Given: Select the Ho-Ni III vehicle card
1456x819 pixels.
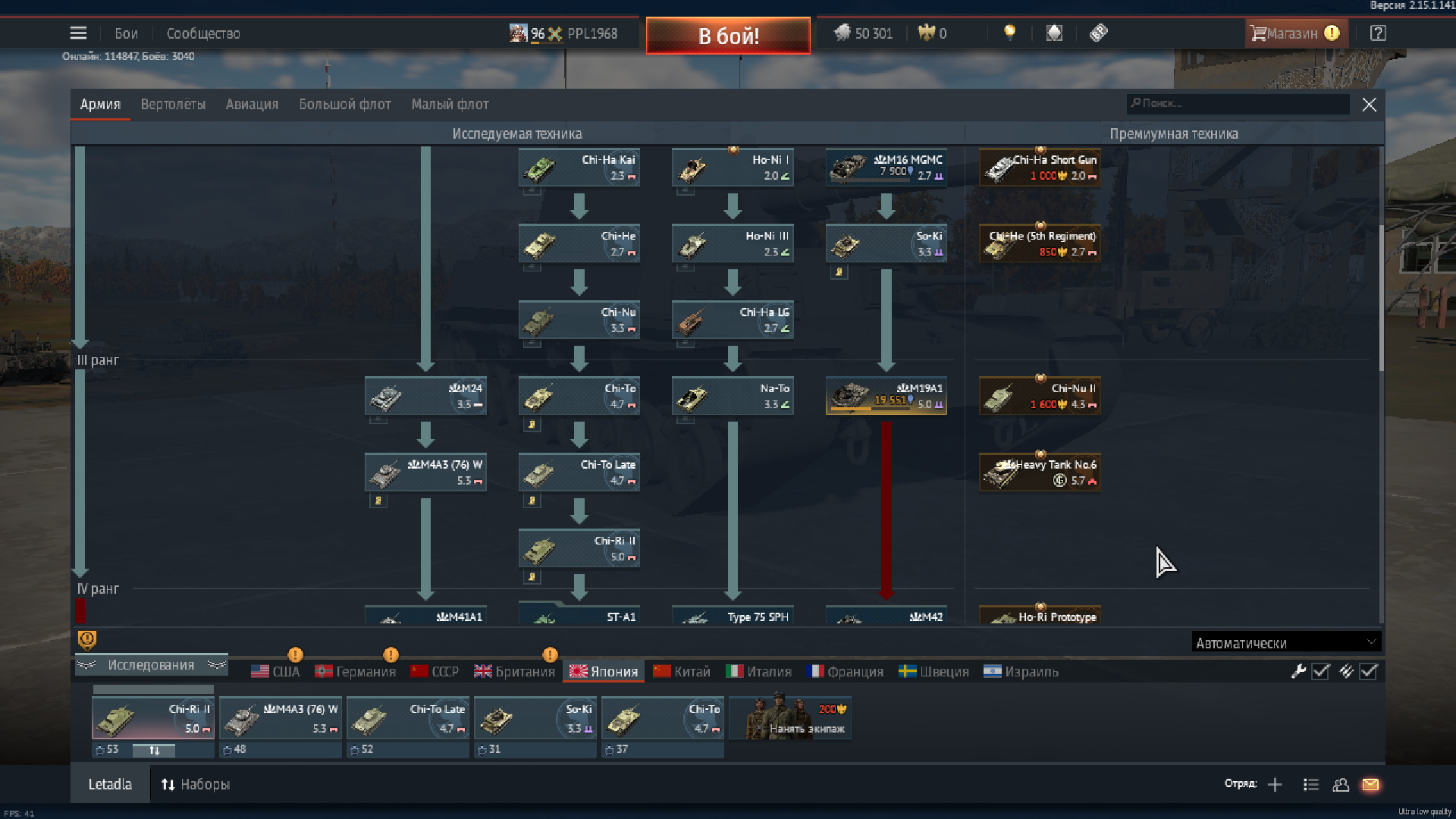Looking at the screenshot, I should 733,243.
